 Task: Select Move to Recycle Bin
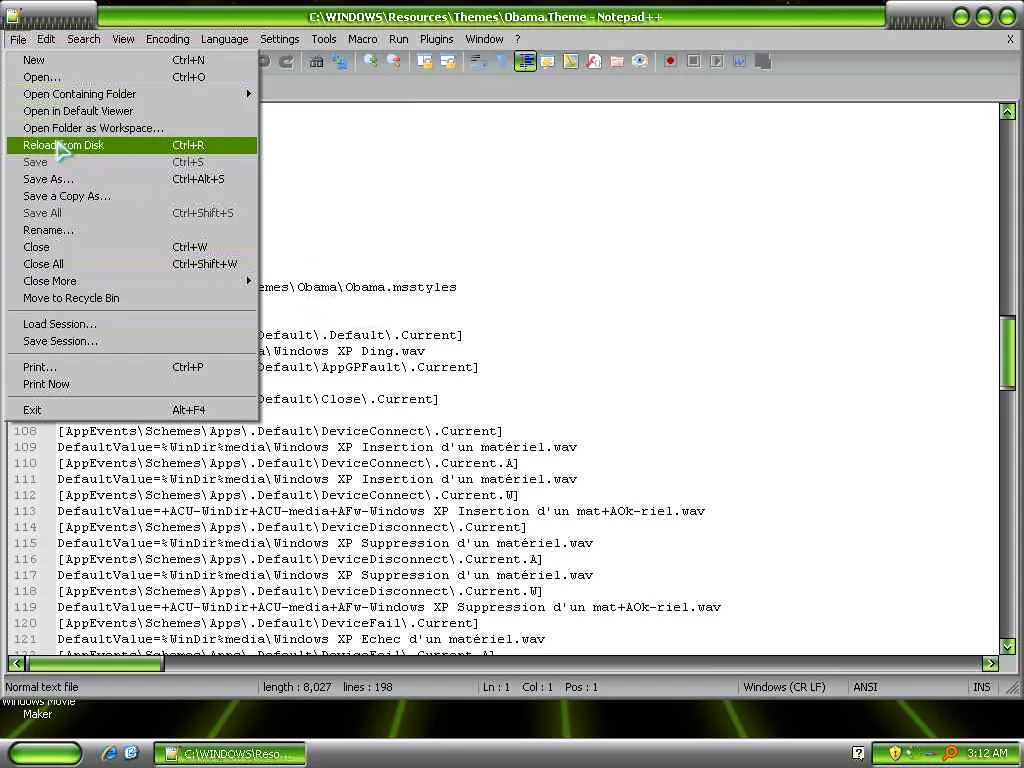pos(132,298)
